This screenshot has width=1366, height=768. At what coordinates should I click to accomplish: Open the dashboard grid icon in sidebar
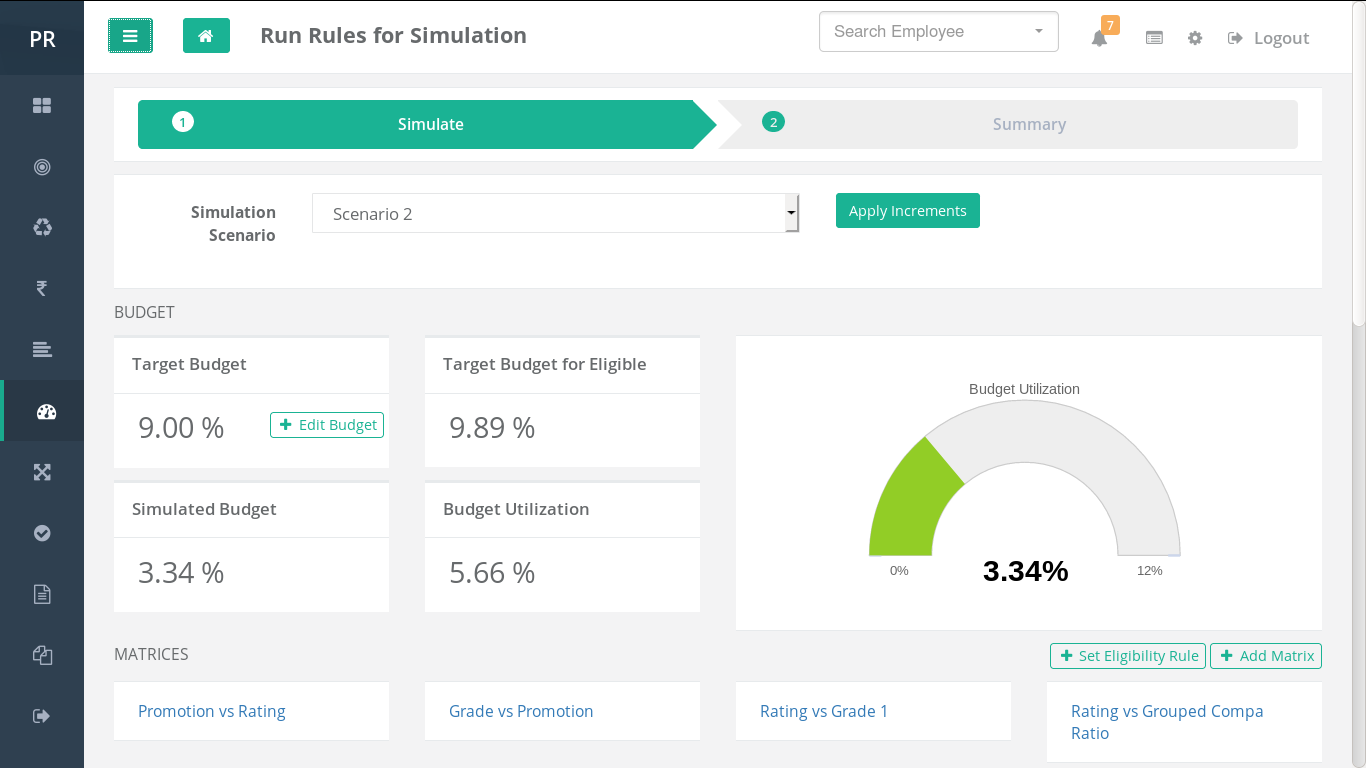click(x=42, y=106)
